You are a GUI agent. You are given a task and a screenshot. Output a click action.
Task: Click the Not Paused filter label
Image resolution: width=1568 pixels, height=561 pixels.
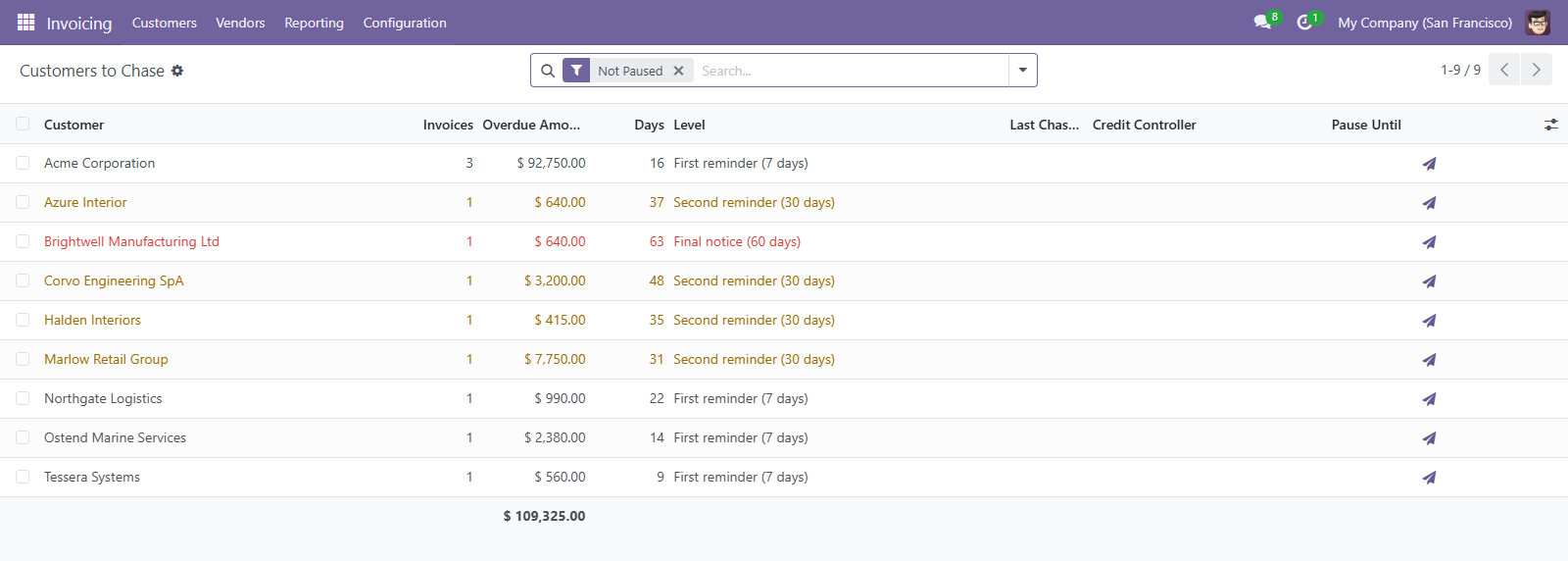(x=630, y=71)
